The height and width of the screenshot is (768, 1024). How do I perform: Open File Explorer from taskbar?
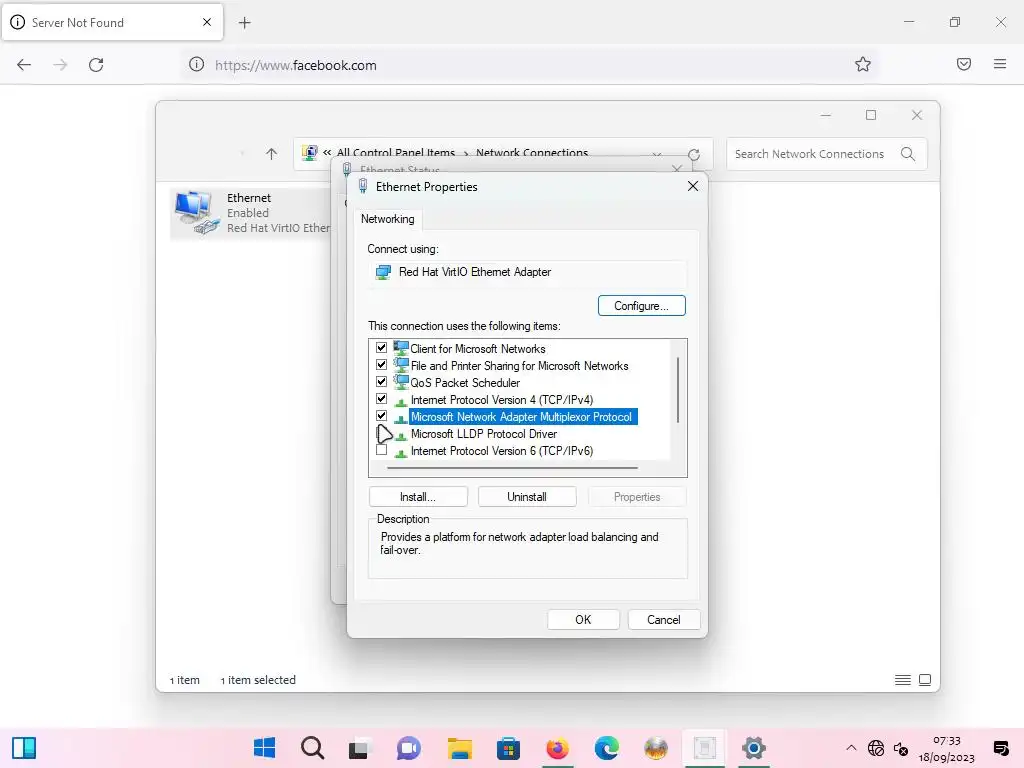pos(460,748)
